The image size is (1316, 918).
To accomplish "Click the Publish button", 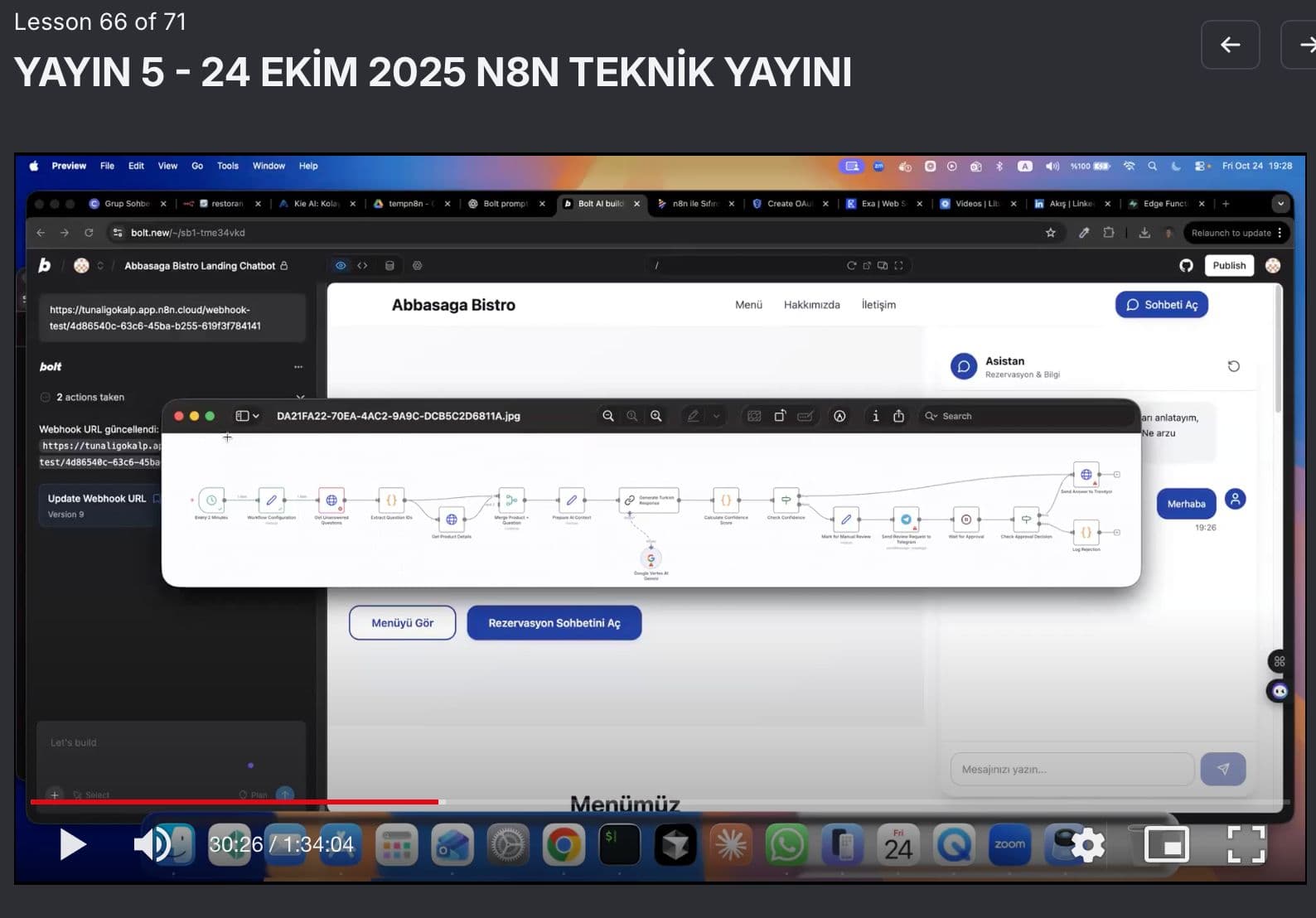I will click(1229, 266).
